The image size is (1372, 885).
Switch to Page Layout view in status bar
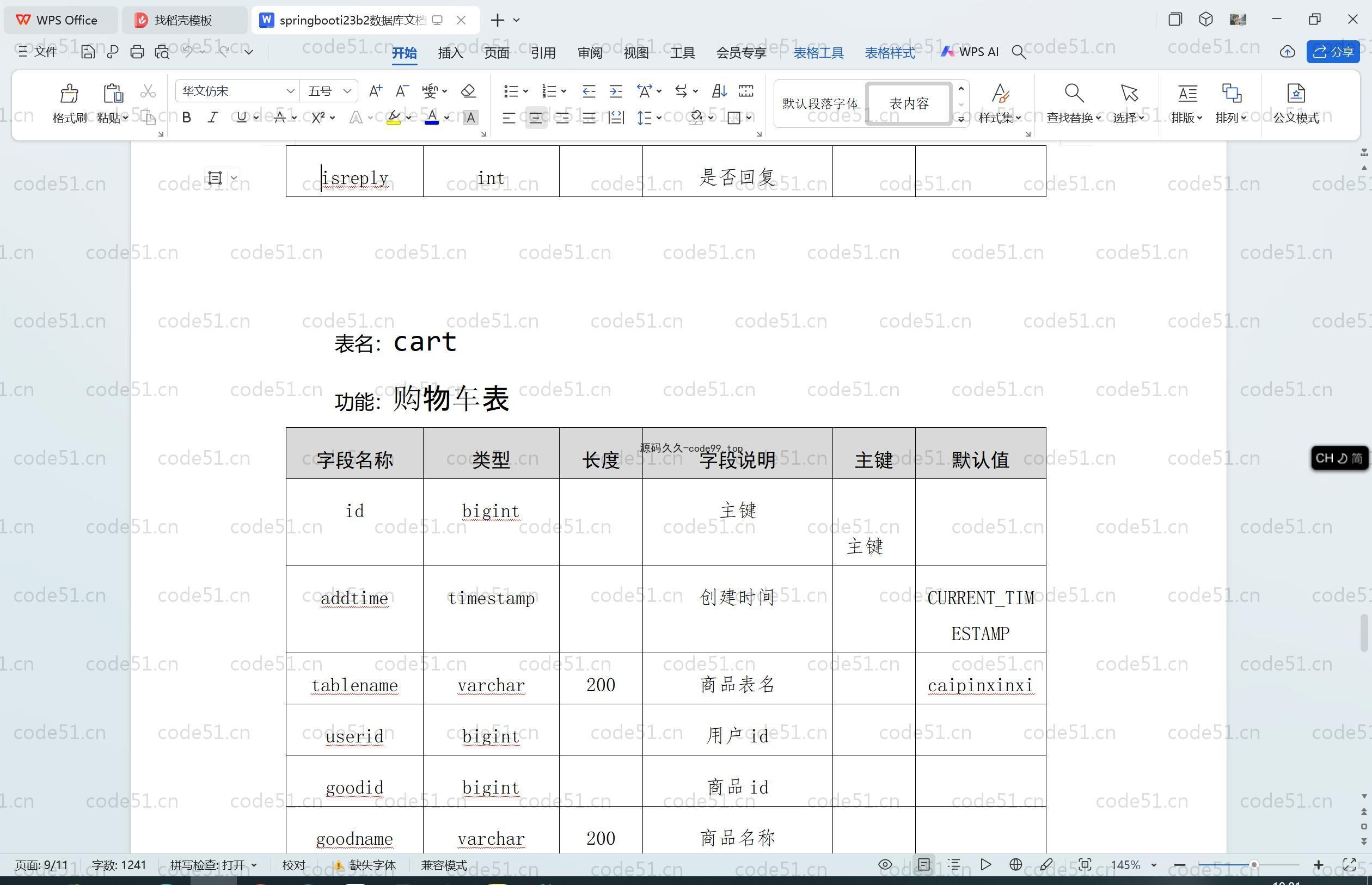(x=924, y=864)
